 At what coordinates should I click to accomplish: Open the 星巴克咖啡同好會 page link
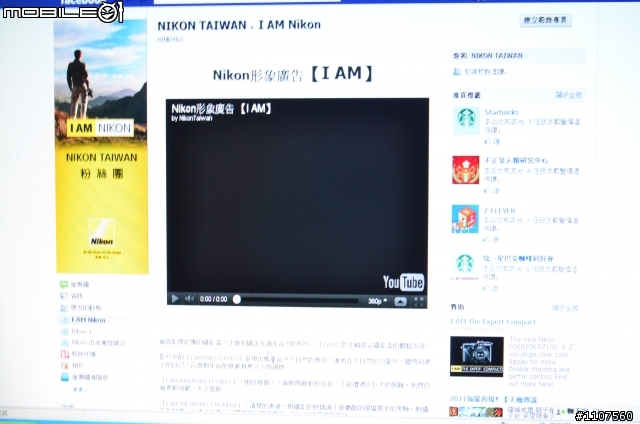point(518,259)
